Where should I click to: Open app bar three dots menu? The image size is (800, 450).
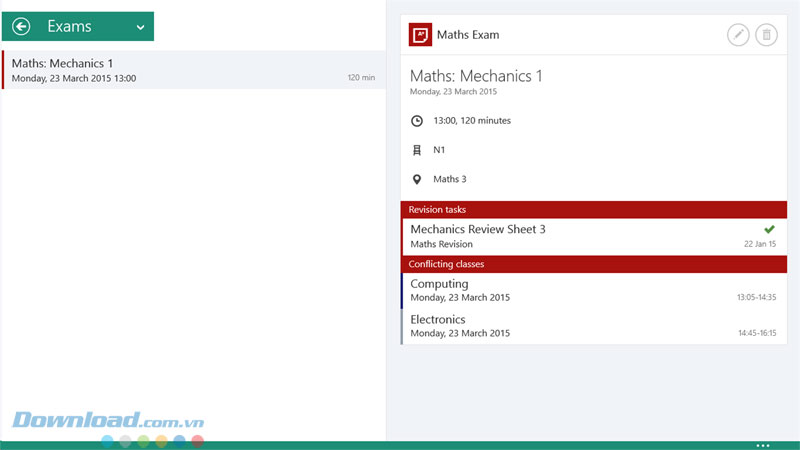[x=763, y=444]
